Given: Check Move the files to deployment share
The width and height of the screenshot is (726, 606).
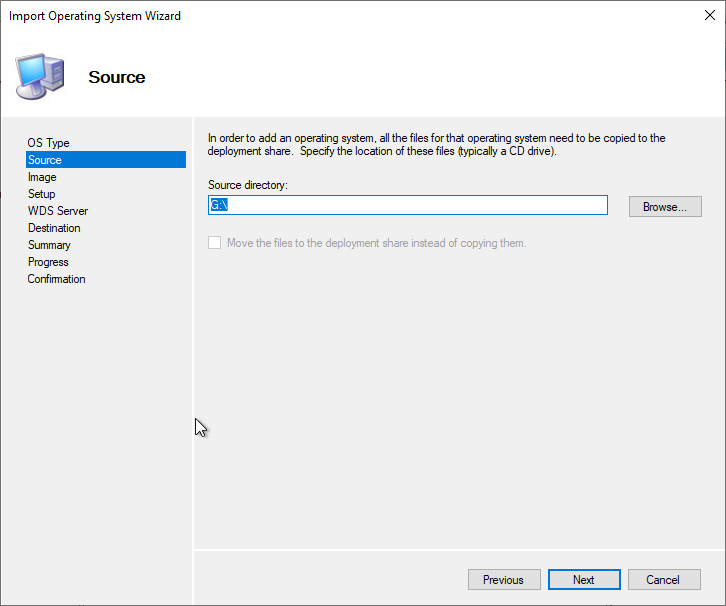Looking at the screenshot, I should click(x=214, y=243).
